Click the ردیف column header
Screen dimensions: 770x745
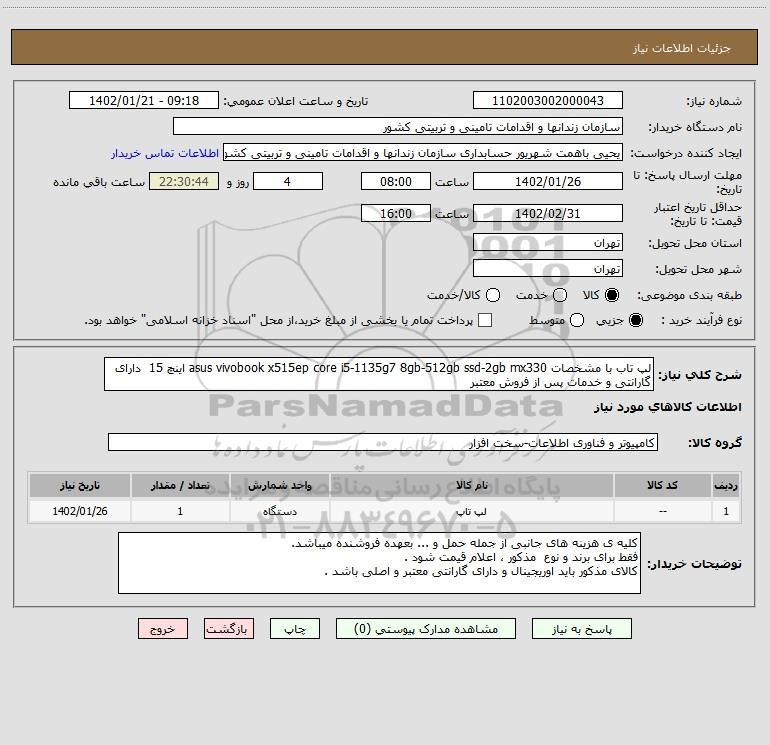[x=726, y=486]
